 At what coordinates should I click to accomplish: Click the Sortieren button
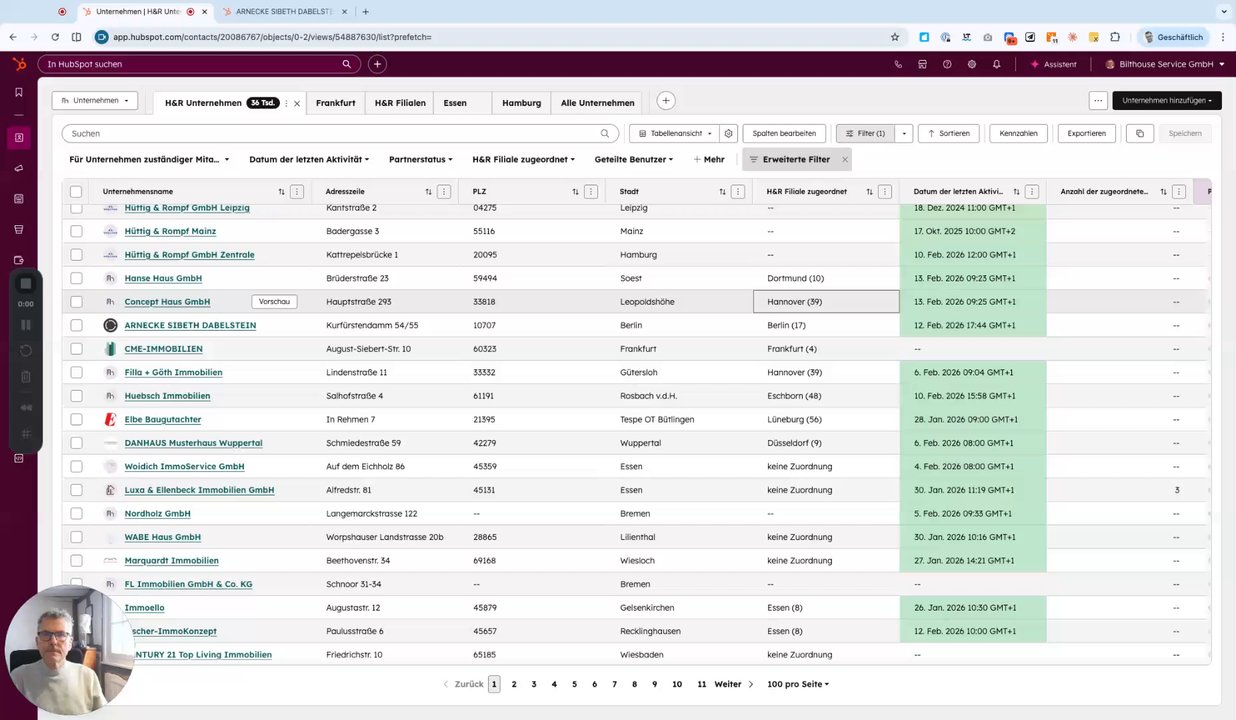point(948,133)
